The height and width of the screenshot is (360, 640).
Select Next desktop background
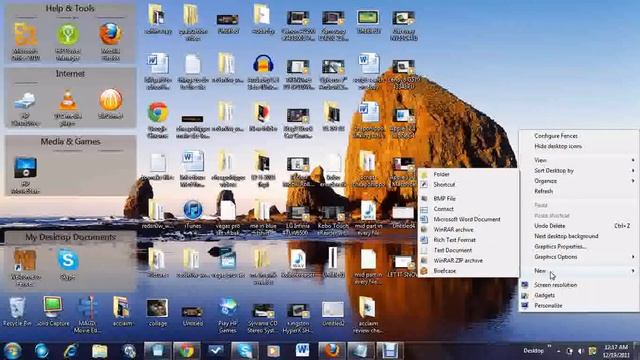579,236
